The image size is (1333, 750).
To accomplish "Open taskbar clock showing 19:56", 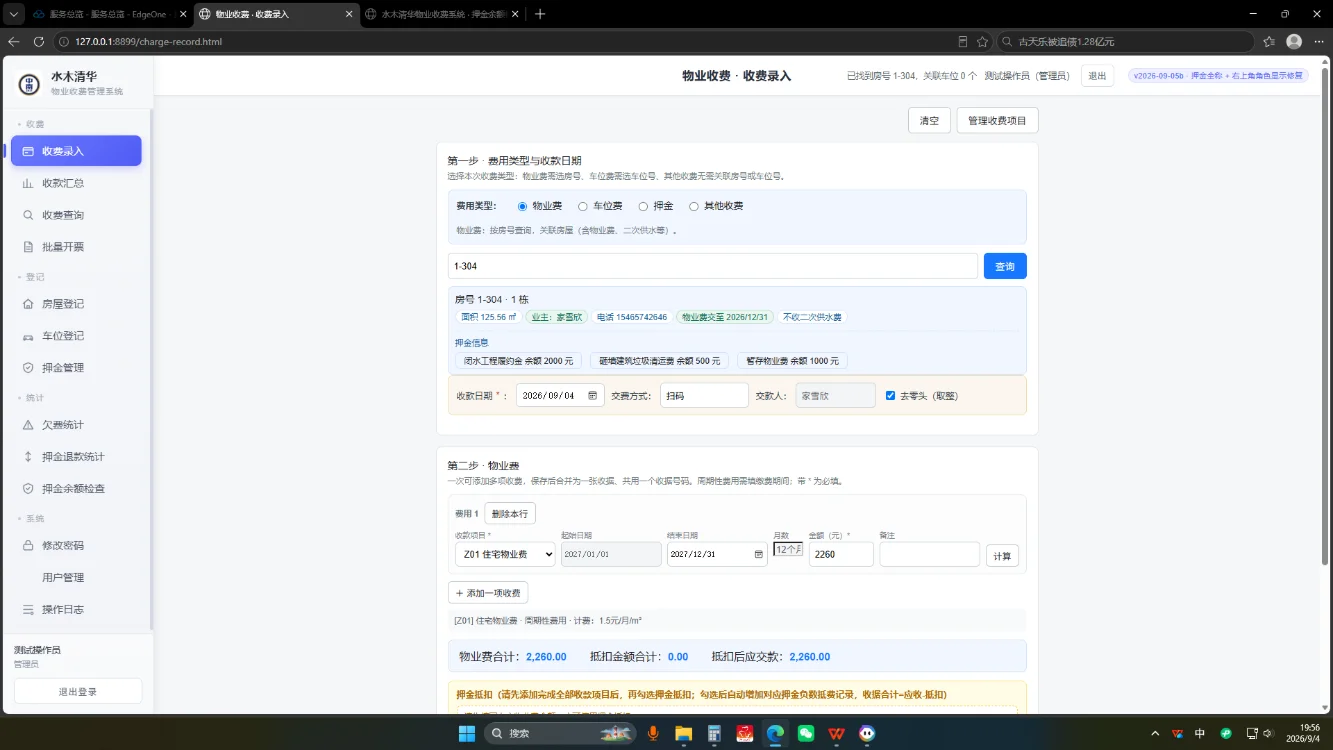I will point(1303,733).
